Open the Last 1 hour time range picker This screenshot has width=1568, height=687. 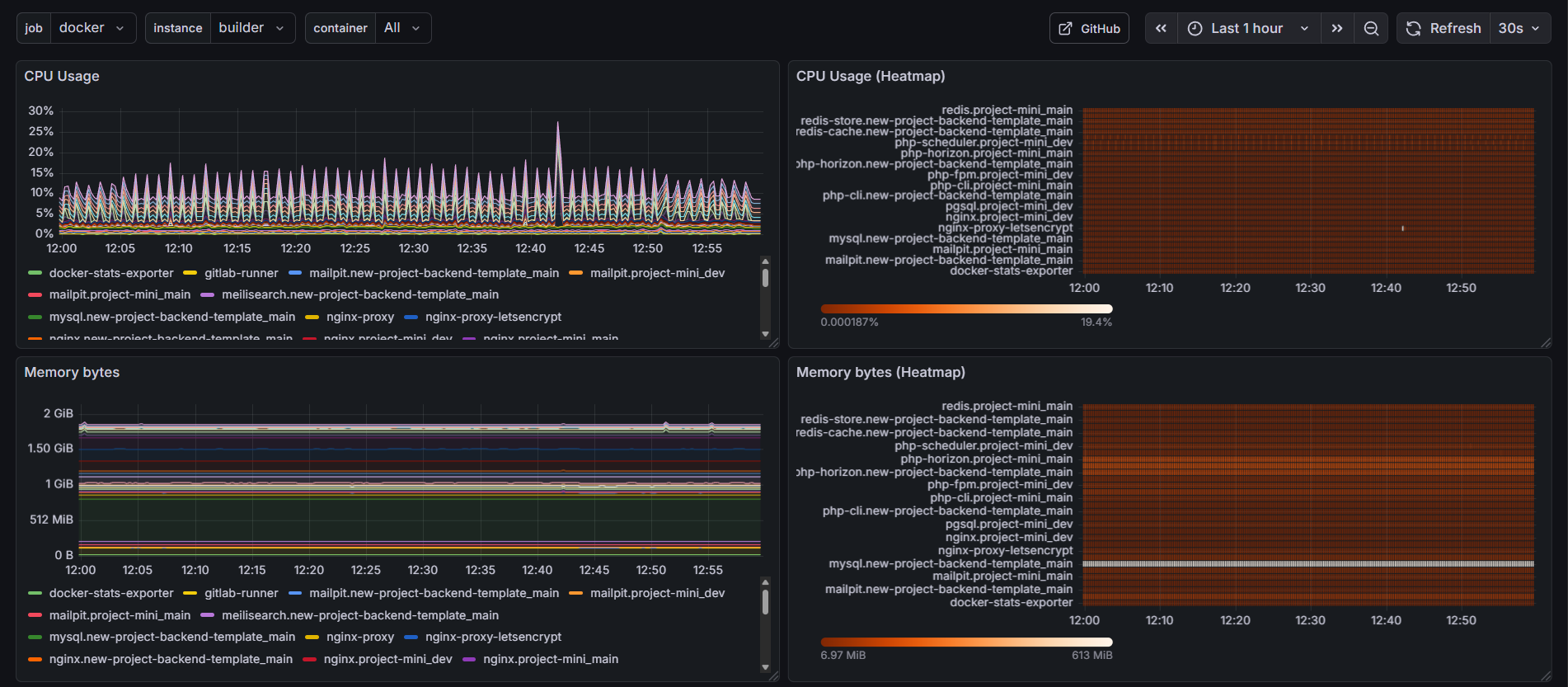[1247, 28]
